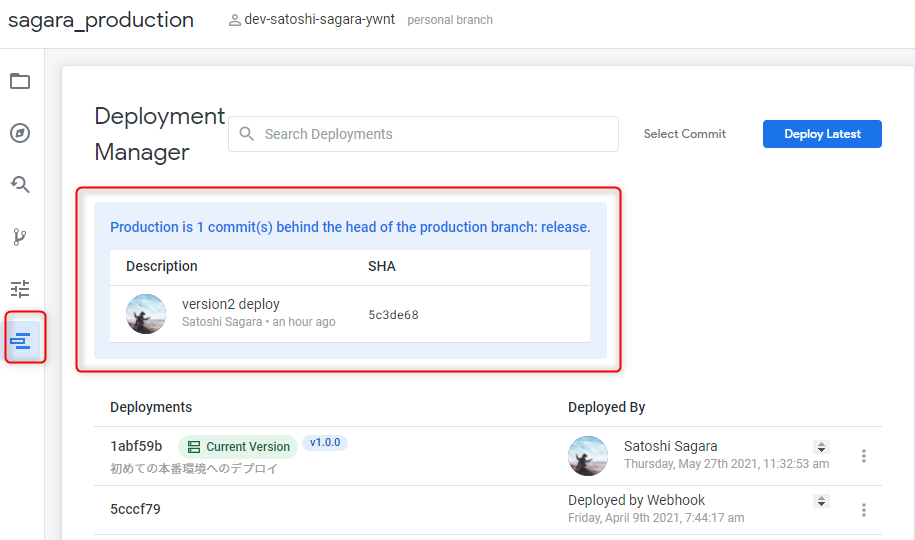Click the version2 deploy commit avatar
This screenshot has width=915, height=540.
(146, 314)
